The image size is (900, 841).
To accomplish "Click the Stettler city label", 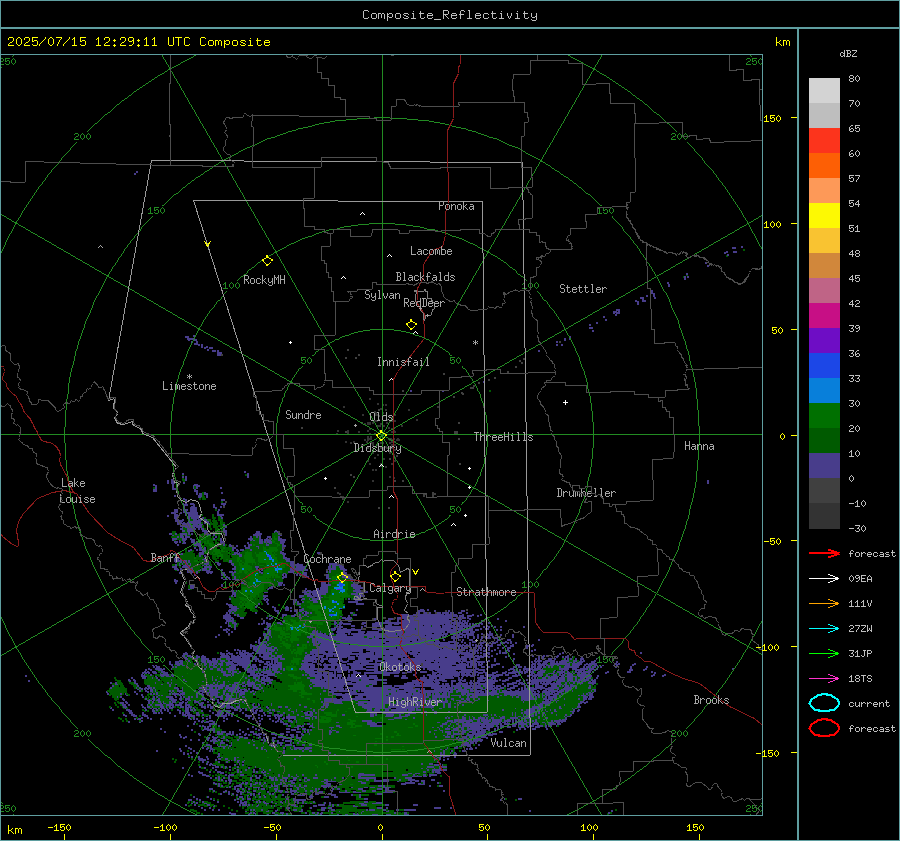I will (x=583, y=289).
